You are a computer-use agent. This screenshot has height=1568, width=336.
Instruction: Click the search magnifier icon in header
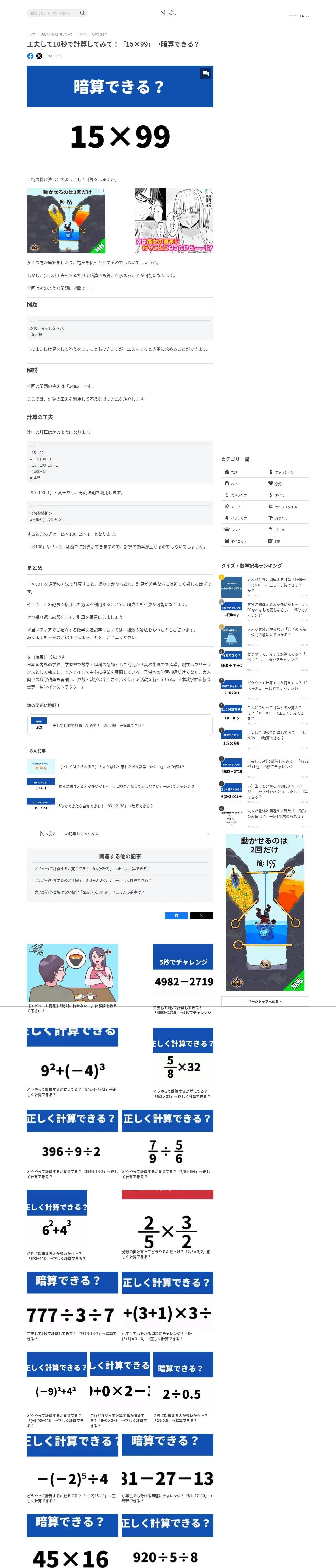[x=82, y=13]
